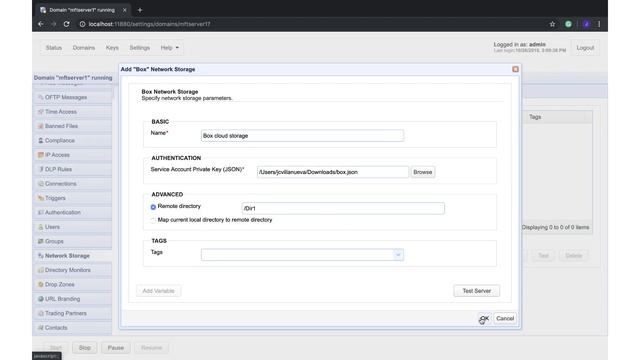Click the browser back arrow
The image size is (640, 360).
[x=41, y=24]
